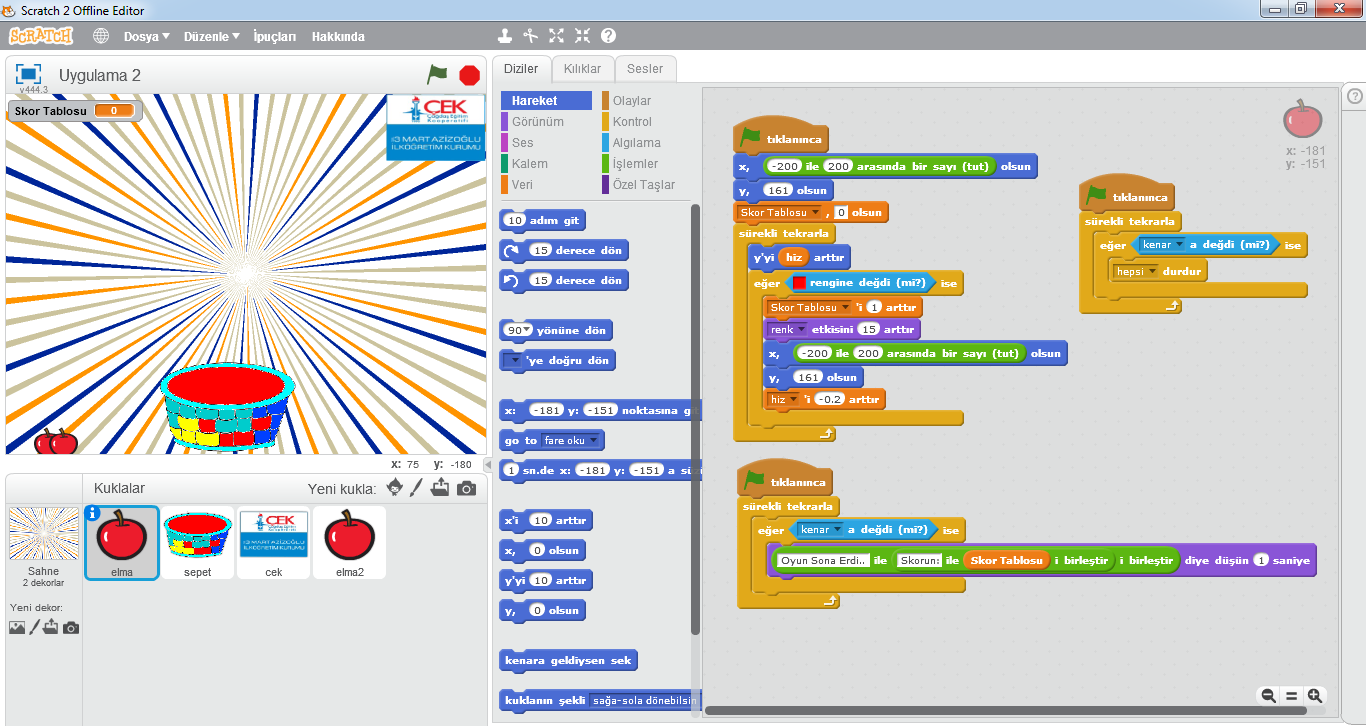Open dropdown in "'ye doğru dön" block
Viewport: 1366px width, 726px height.
pos(516,361)
